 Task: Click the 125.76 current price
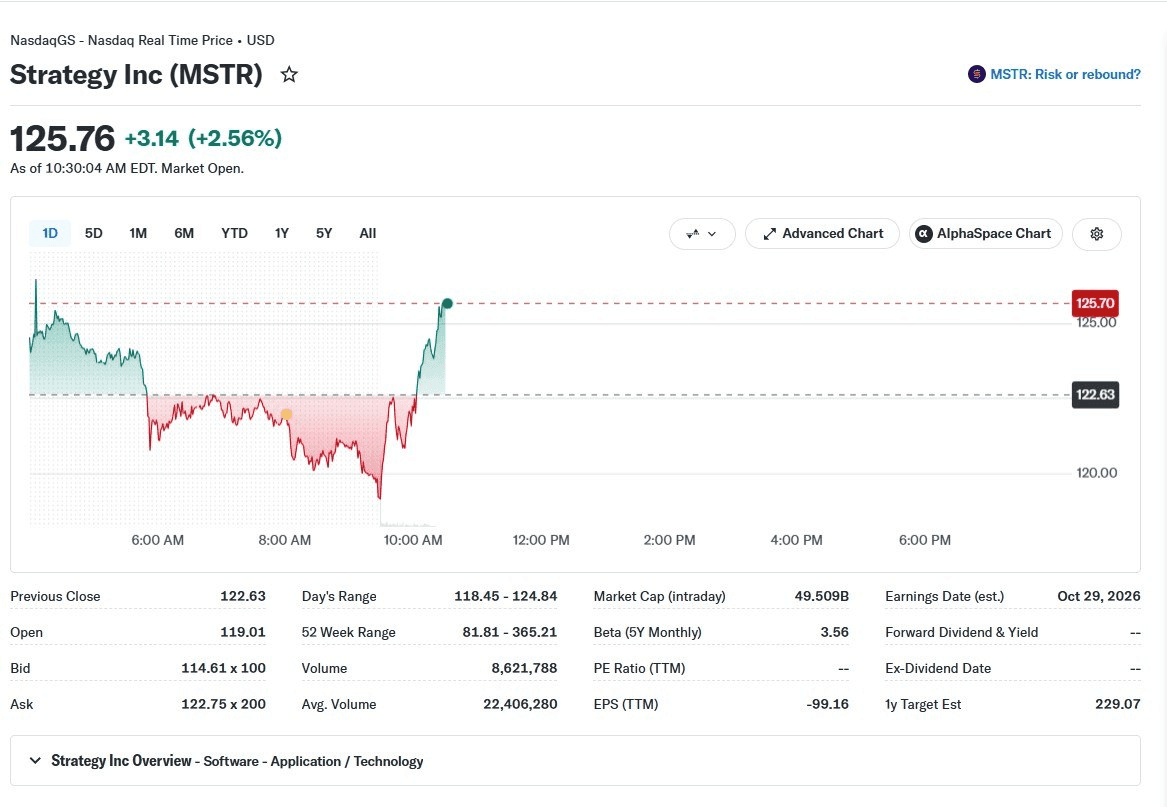(x=63, y=138)
